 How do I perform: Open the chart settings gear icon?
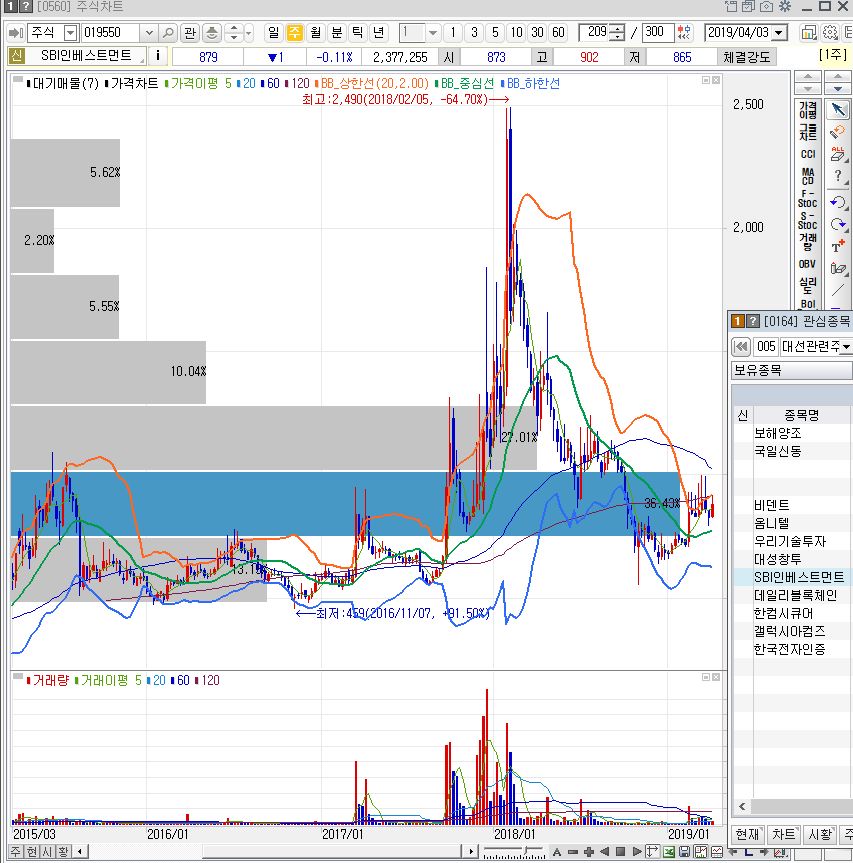pyautogui.click(x=829, y=32)
